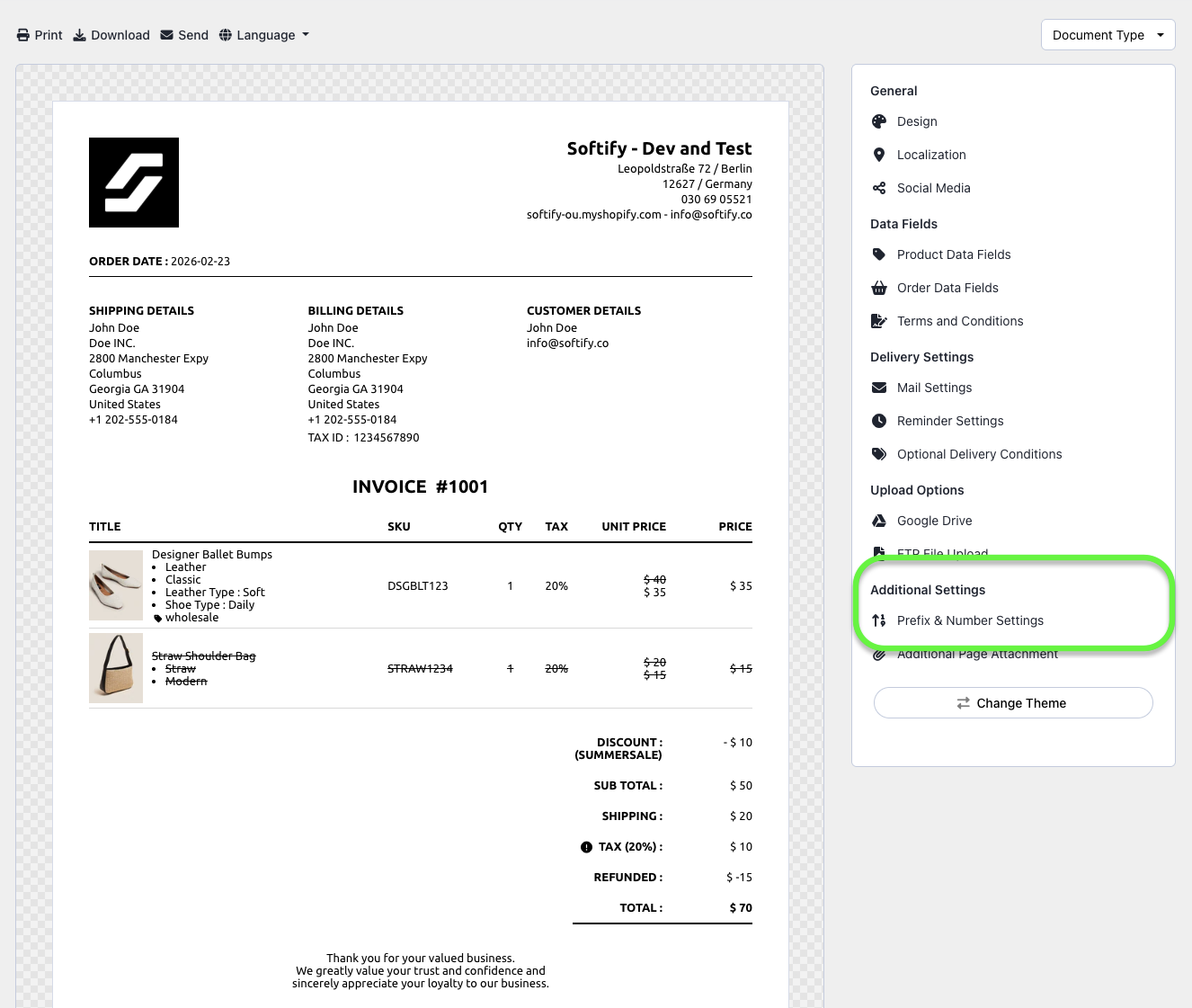Download the invoice
This screenshot has width=1192, height=1008.
(x=111, y=35)
